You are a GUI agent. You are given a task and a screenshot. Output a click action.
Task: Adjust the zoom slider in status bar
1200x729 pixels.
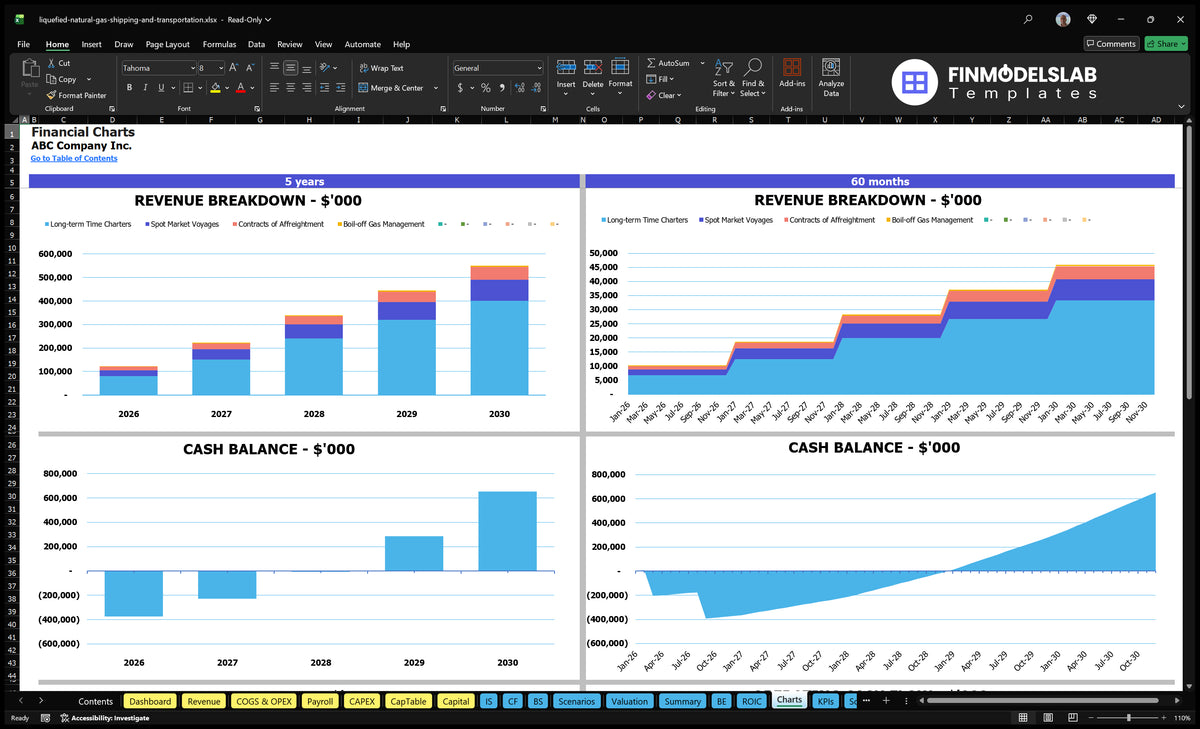click(x=1128, y=718)
